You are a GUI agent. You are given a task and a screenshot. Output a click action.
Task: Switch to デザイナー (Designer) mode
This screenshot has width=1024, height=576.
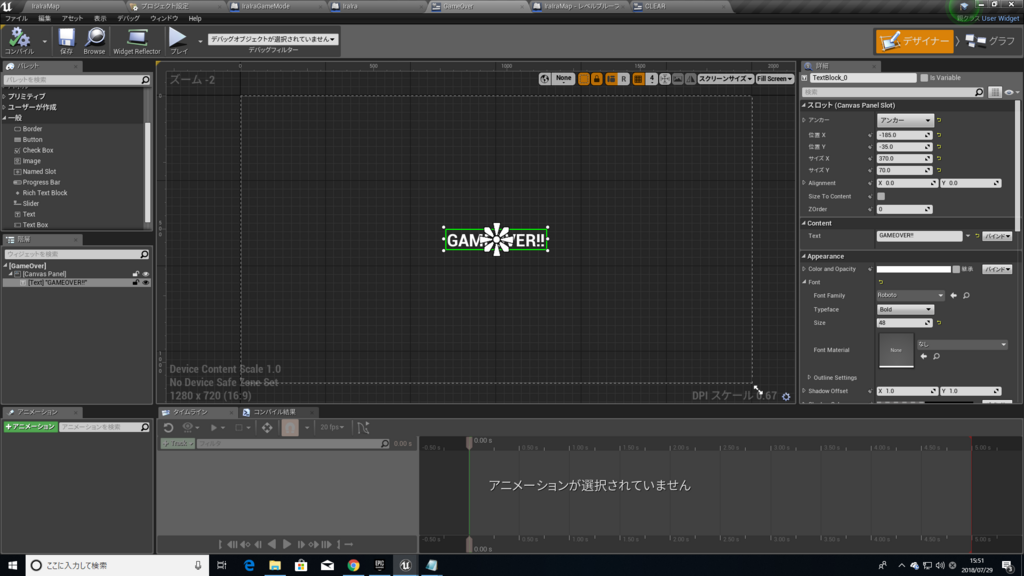[x=914, y=41]
